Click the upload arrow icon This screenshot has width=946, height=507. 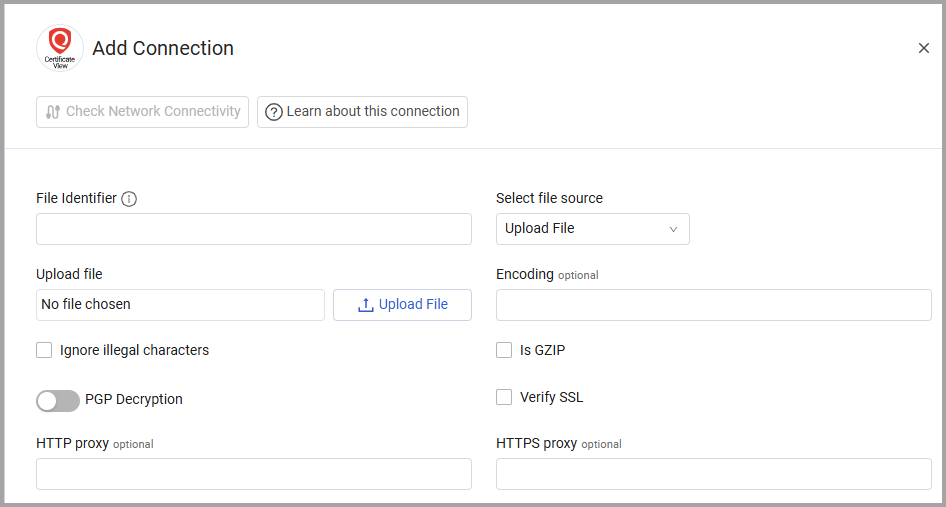(x=365, y=305)
